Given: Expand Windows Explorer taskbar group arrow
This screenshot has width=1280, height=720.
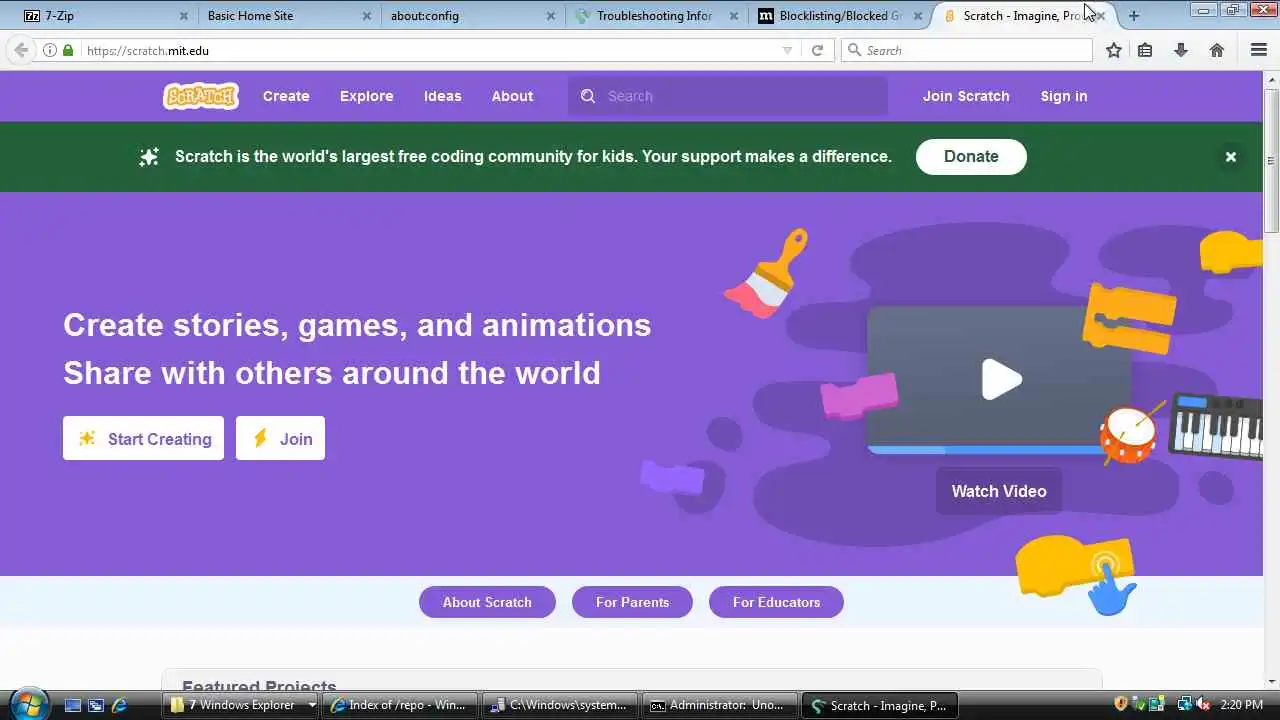Looking at the screenshot, I should pos(311,705).
